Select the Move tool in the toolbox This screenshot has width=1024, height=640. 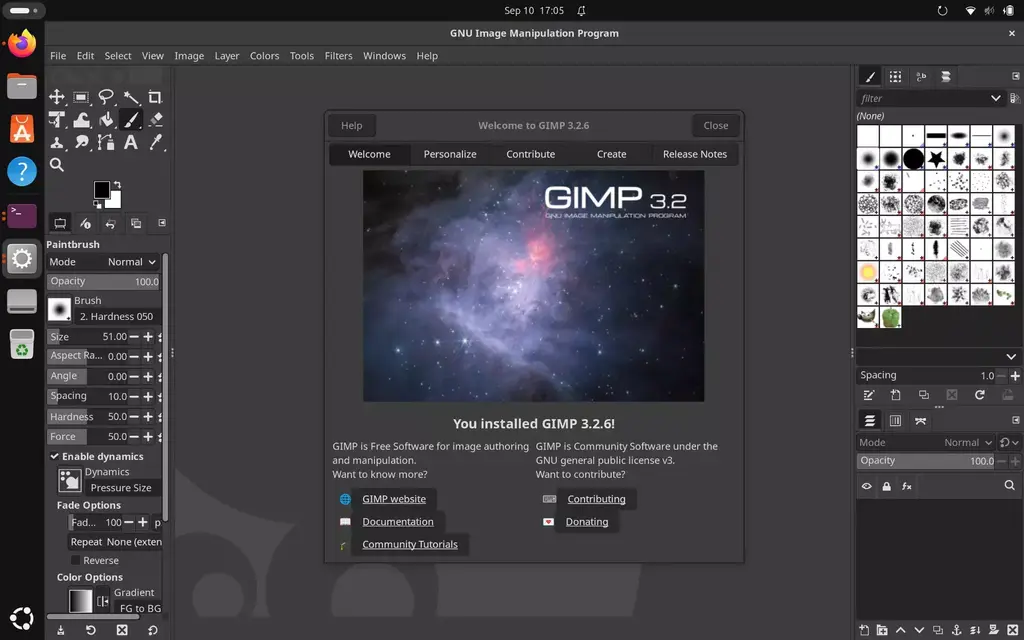[x=57, y=97]
